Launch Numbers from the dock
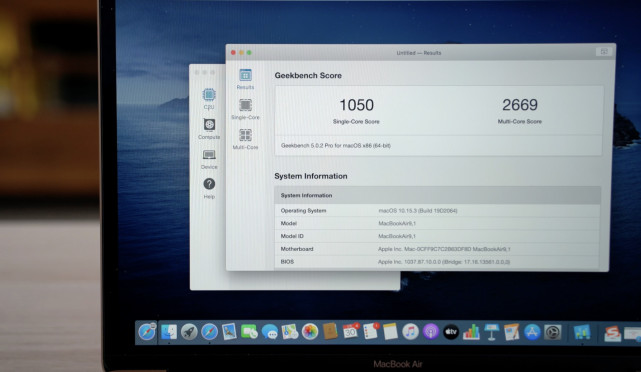The image size is (641, 372). pos(471,332)
